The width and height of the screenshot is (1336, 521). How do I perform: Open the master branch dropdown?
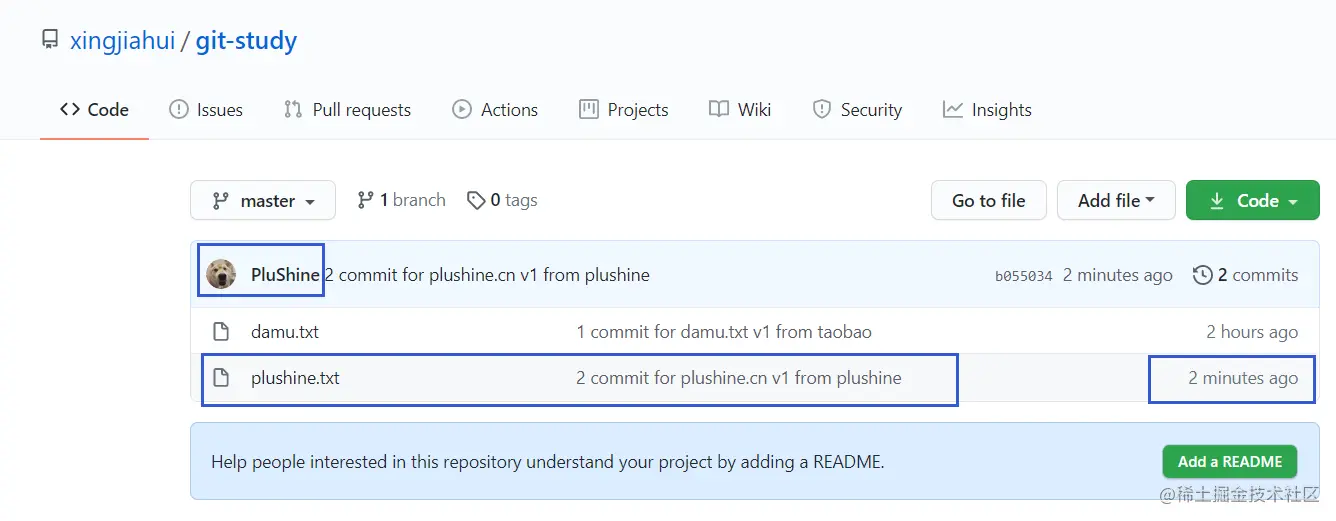point(263,201)
